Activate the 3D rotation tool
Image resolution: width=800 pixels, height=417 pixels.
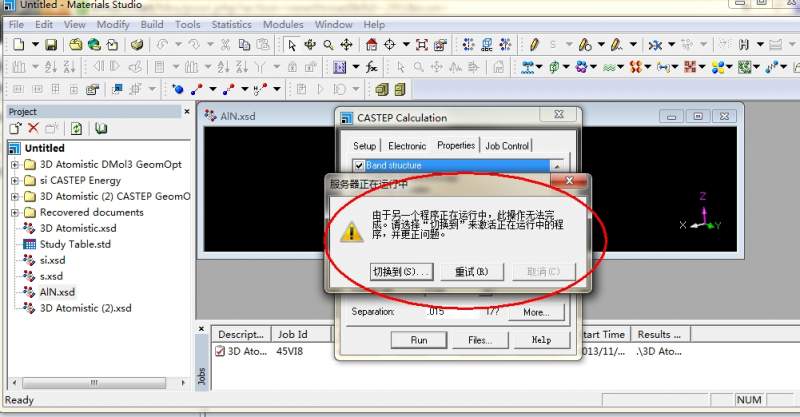310,45
